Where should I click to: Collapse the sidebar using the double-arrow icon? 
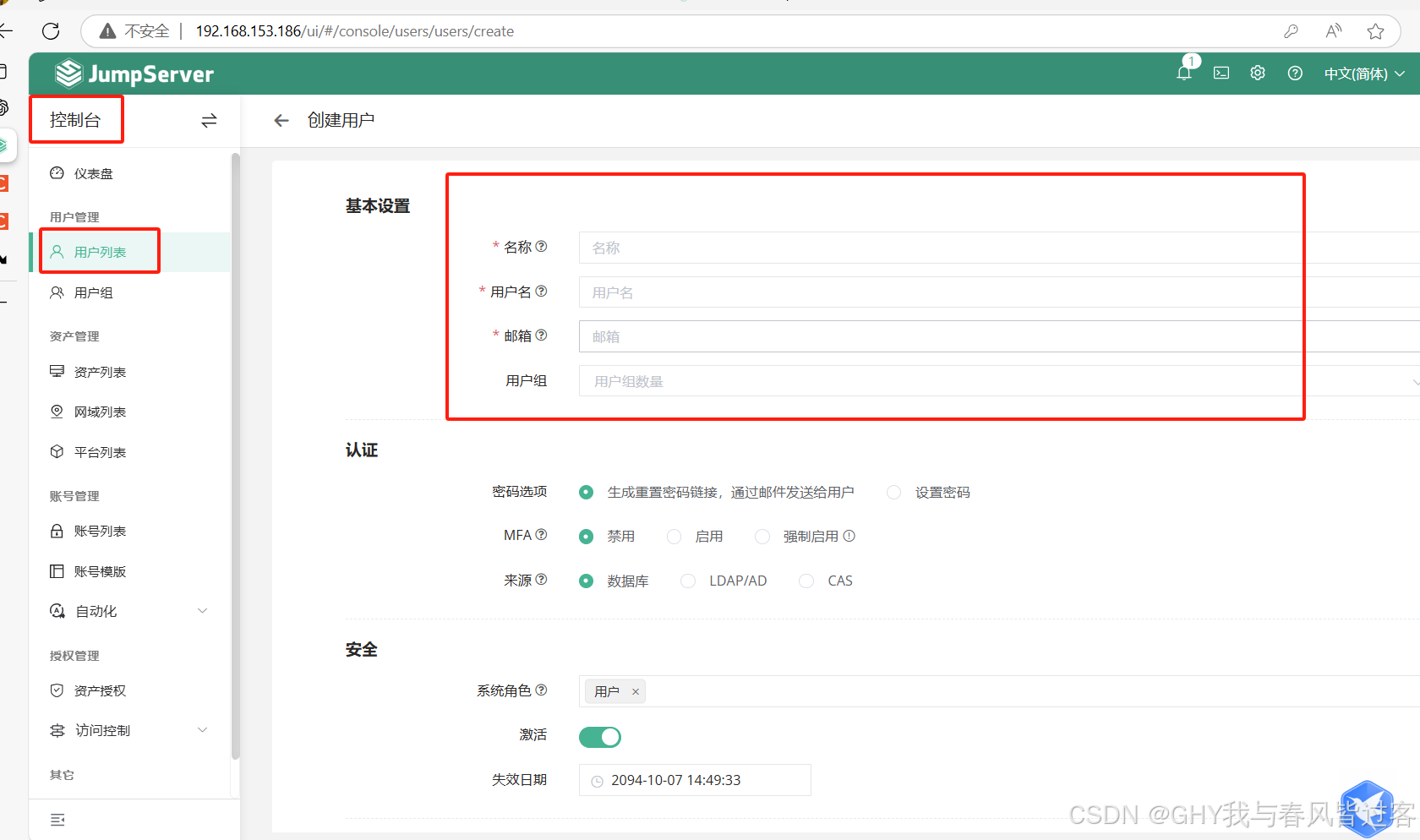(209, 120)
